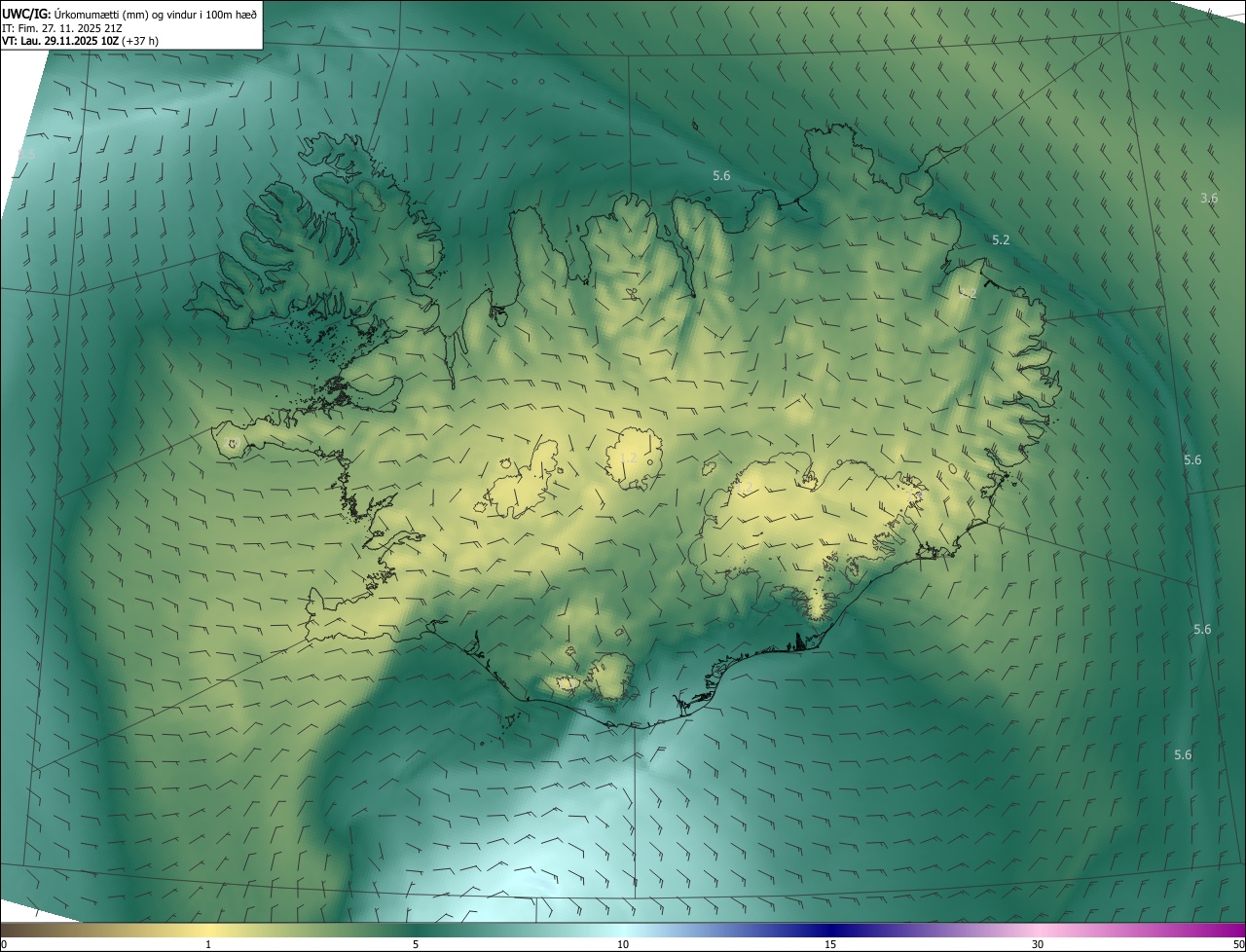Pick the pale pink segment of the colorbar

pyautogui.click(x=1038, y=930)
